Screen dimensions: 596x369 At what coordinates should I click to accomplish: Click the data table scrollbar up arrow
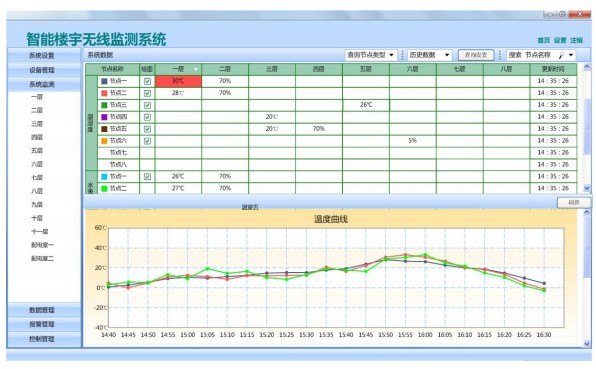tap(586, 67)
